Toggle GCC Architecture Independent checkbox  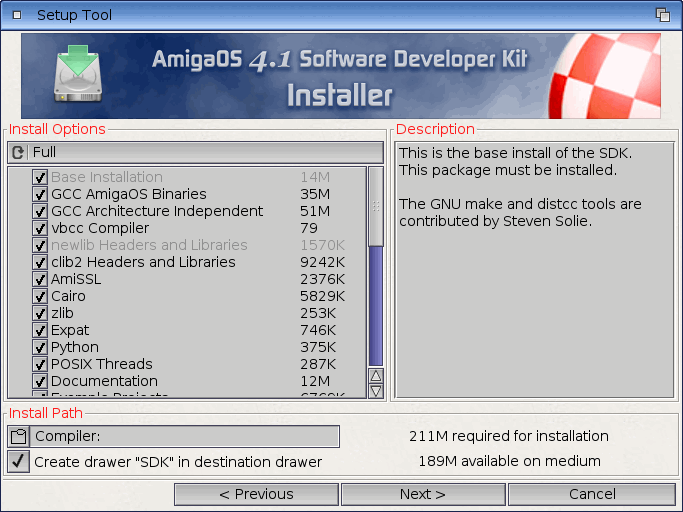tap(40, 211)
